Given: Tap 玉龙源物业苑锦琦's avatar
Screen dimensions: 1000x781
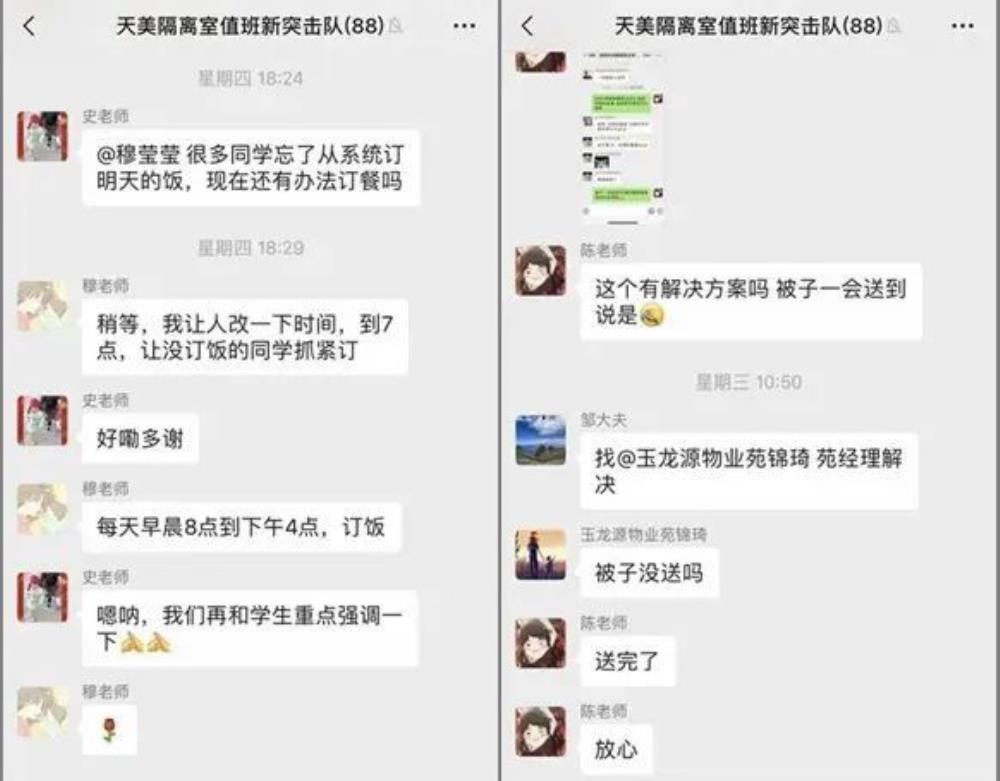Looking at the screenshot, I should (x=540, y=554).
